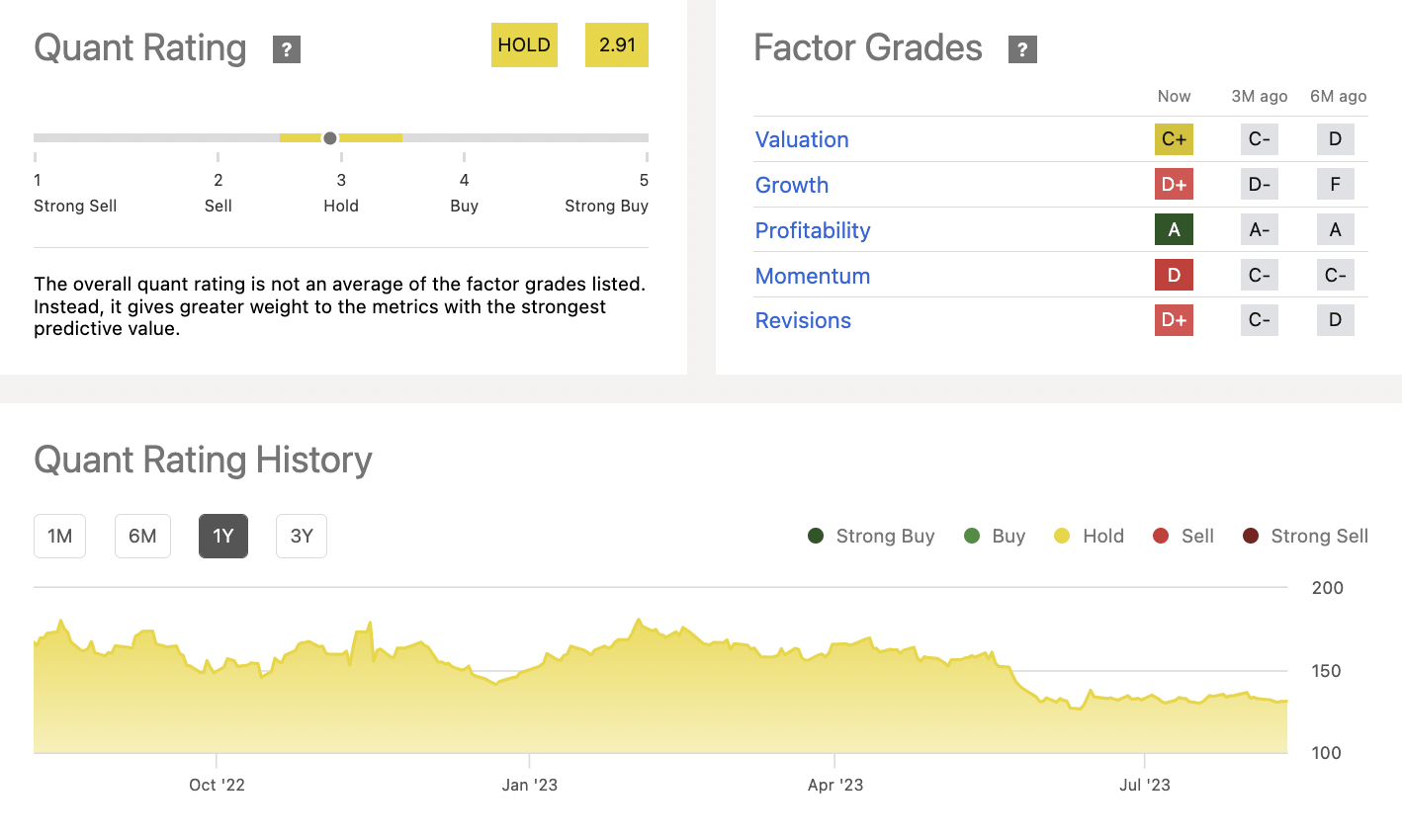The height and width of the screenshot is (840, 1402).
Task: Click the Valuation C+ grade badge
Action: [x=1174, y=139]
